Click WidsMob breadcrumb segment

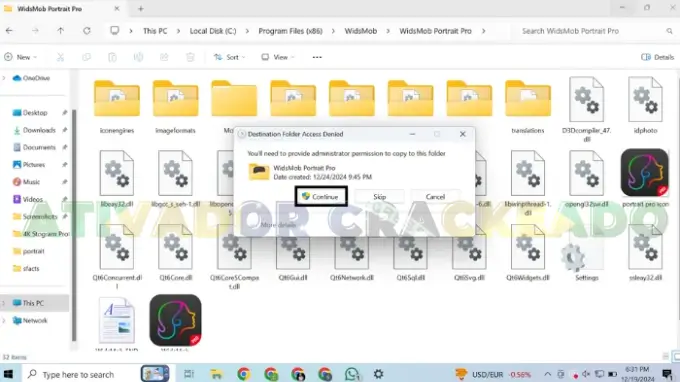361,31
